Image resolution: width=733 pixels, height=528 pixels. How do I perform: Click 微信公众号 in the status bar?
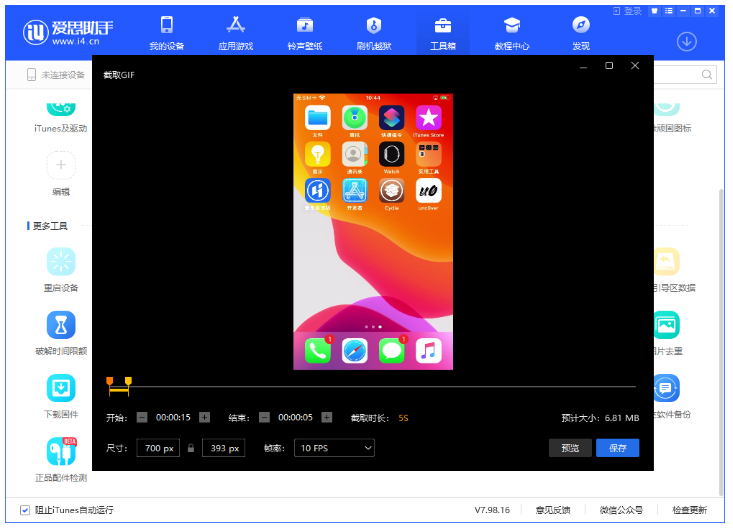coord(621,510)
